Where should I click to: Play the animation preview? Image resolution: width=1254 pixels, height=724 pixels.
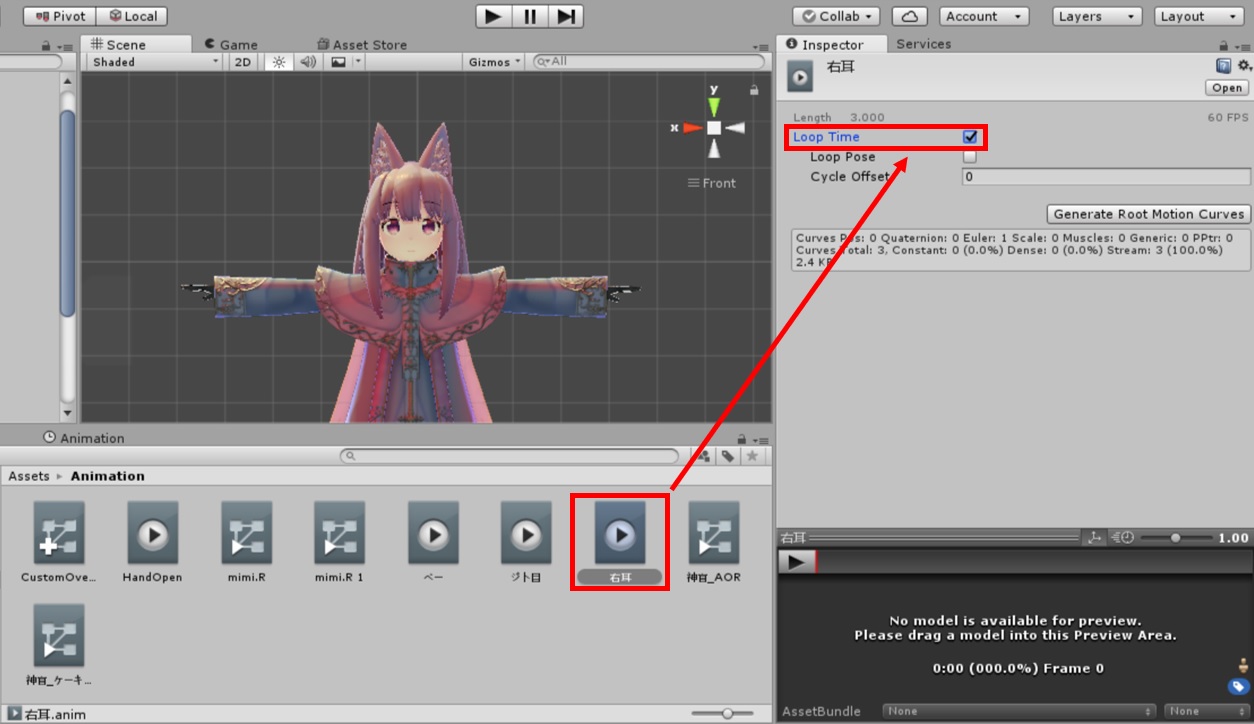tap(796, 562)
